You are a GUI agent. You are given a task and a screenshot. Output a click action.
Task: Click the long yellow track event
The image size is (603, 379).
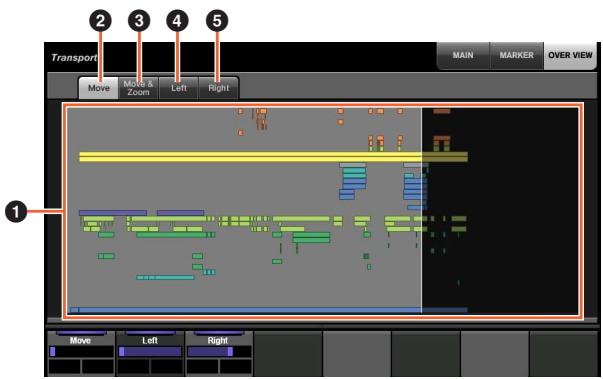coord(273,157)
